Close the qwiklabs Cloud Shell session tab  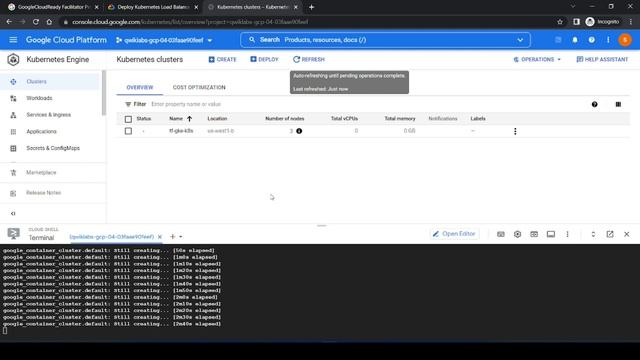pos(160,237)
